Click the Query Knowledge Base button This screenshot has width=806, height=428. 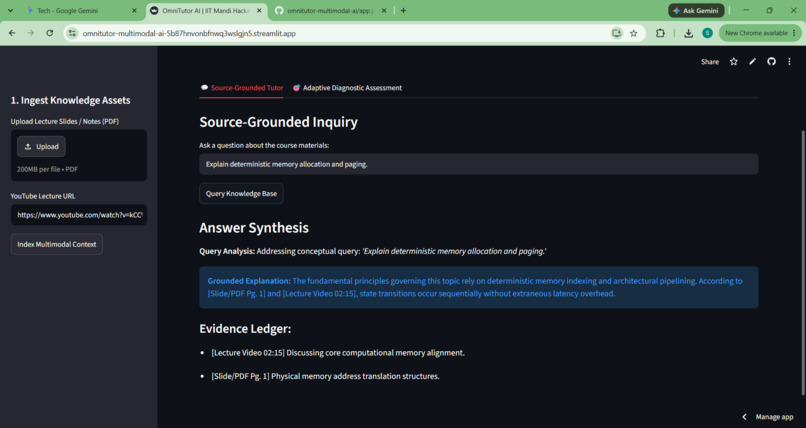click(241, 194)
